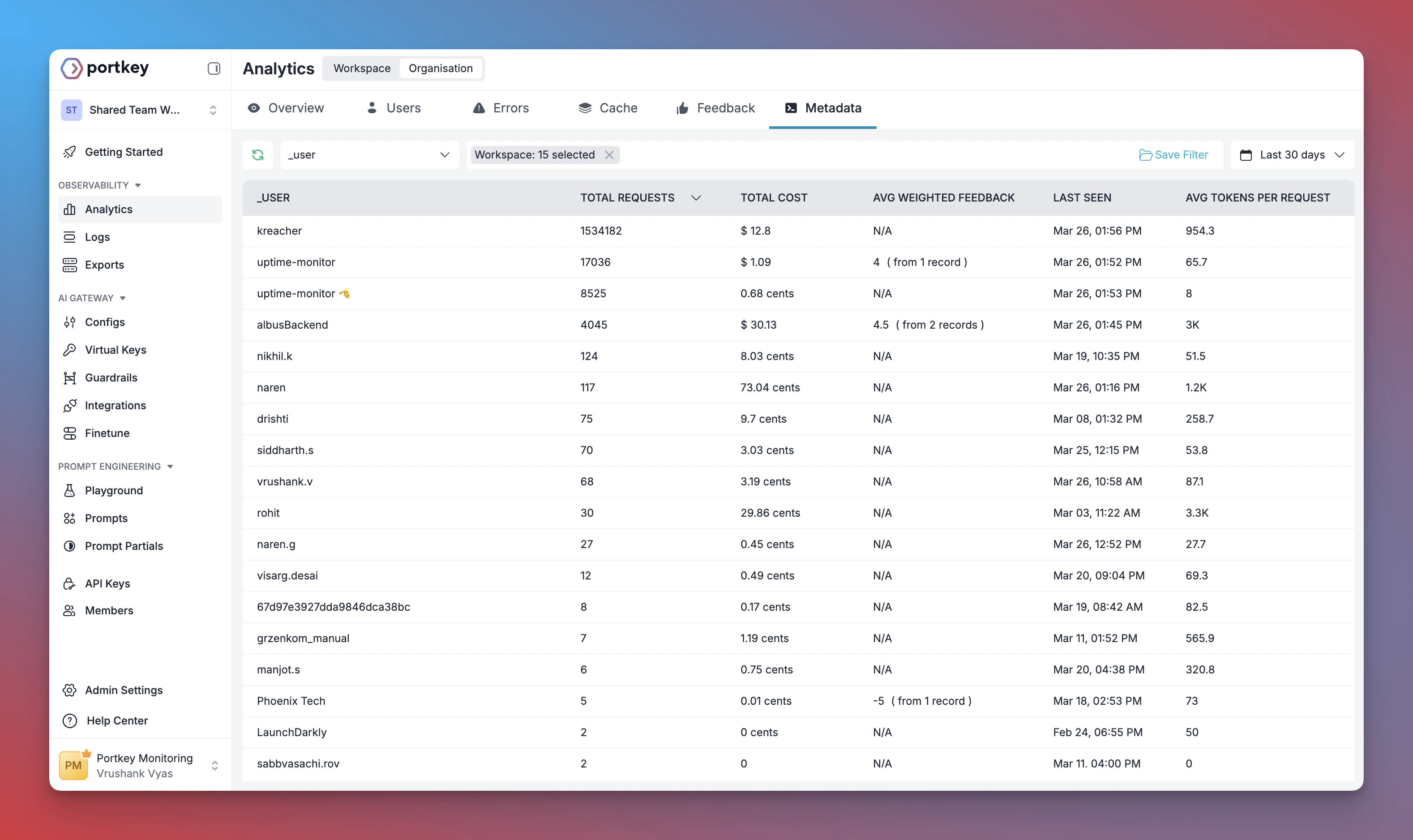This screenshot has height=840, width=1413.
Task: Click the Save Filter link
Action: coord(1173,154)
